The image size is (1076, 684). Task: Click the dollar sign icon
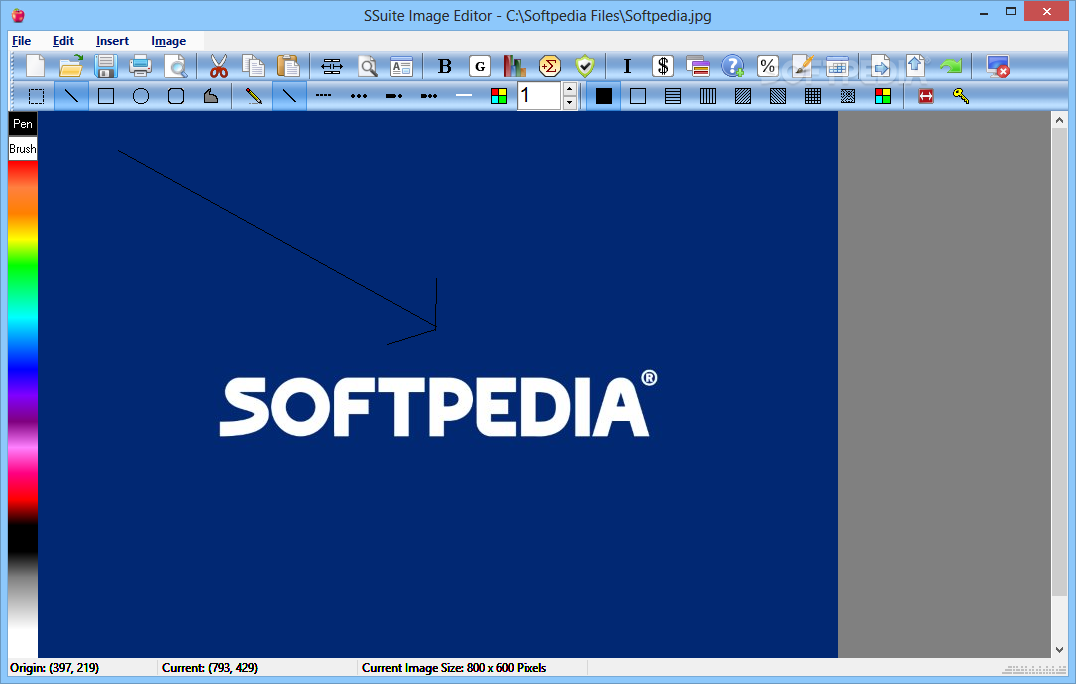(663, 67)
